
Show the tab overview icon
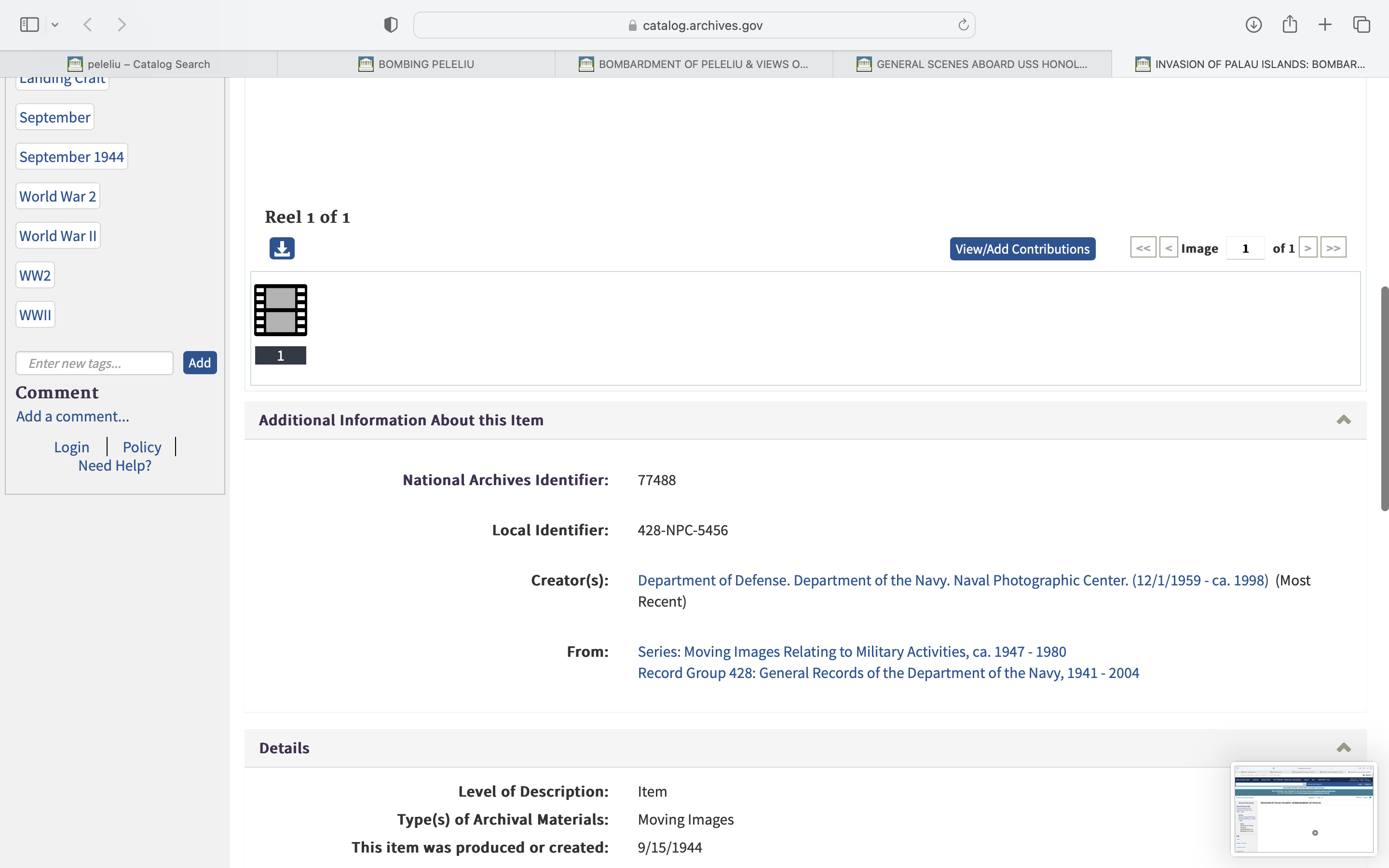click(1362, 25)
